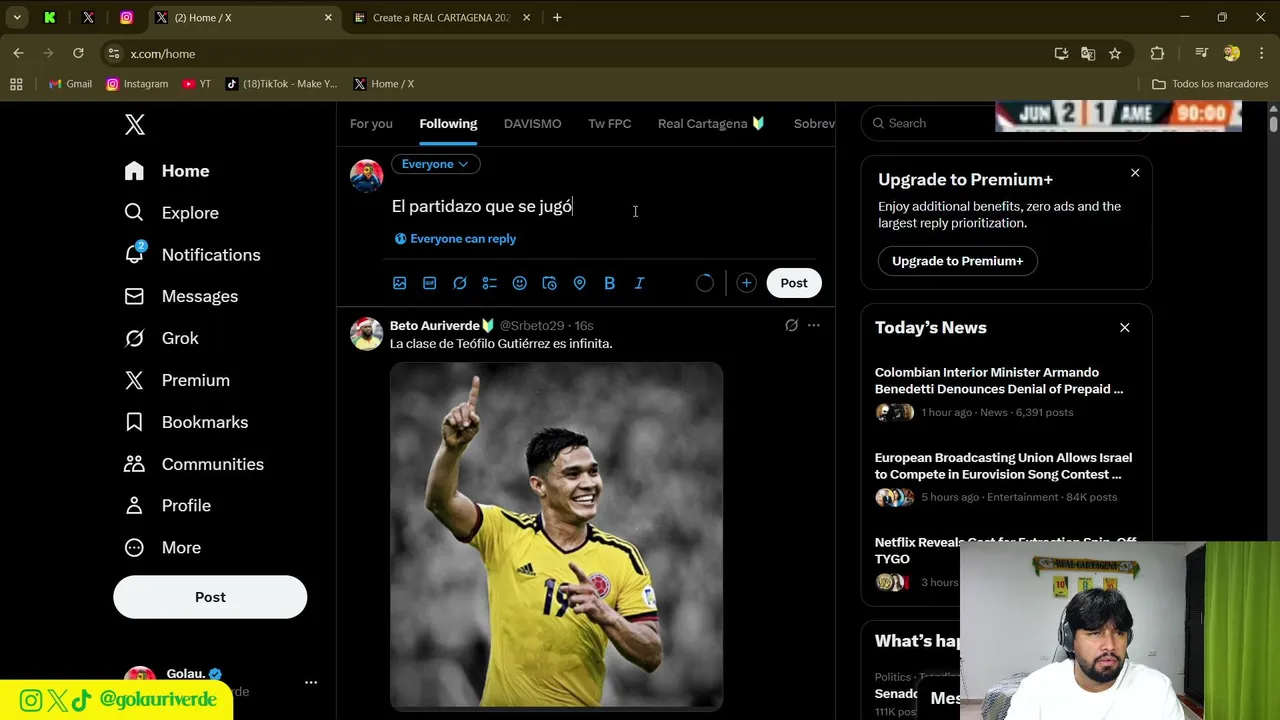
Task: Schedule the post with calendar icon
Action: [x=550, y=283]
